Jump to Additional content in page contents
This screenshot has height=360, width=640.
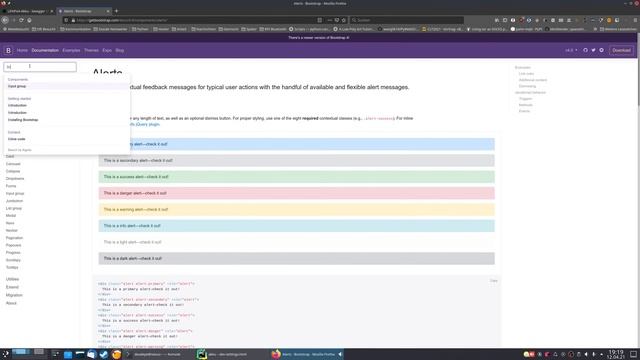pyautogui.click(x=533, y=80)
